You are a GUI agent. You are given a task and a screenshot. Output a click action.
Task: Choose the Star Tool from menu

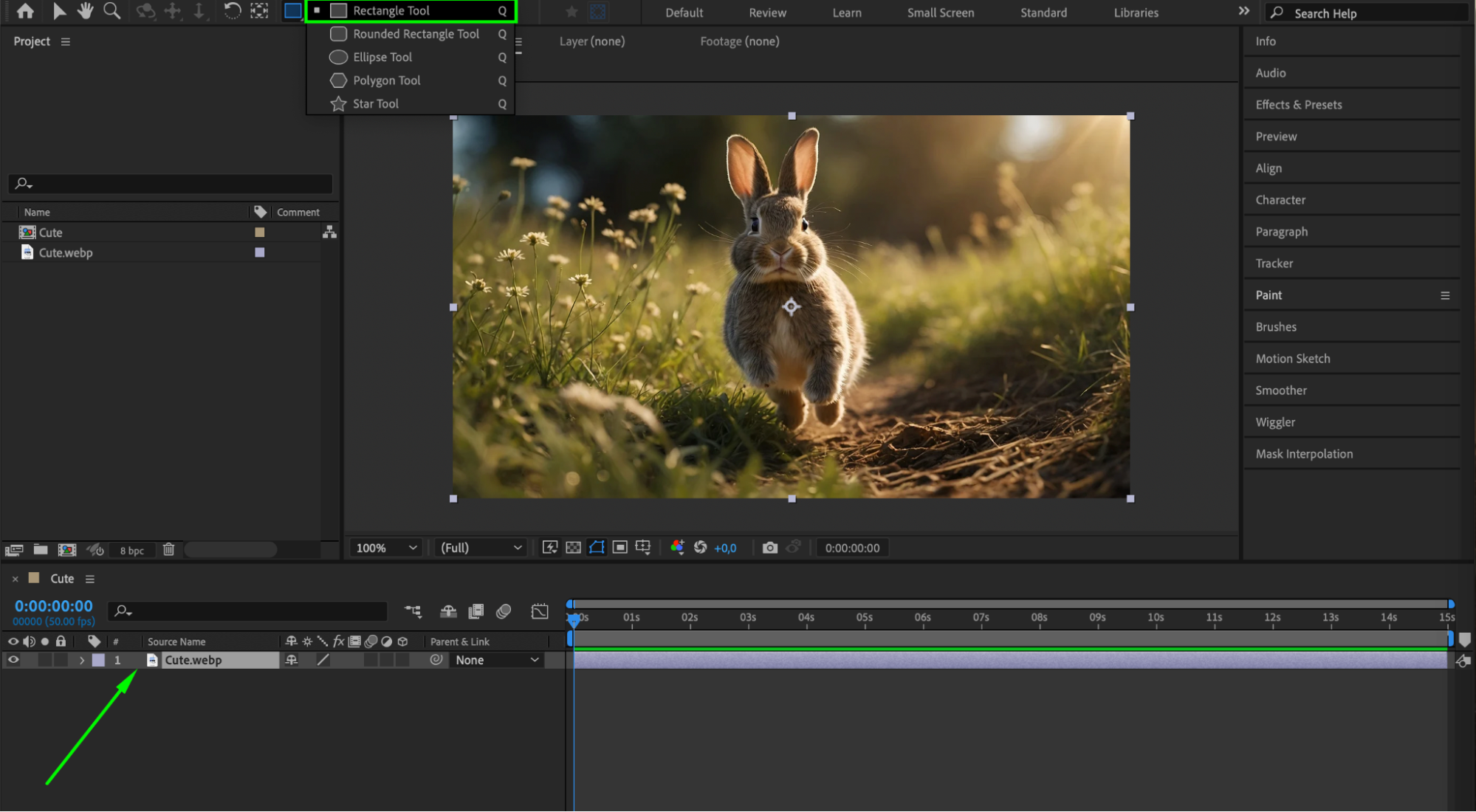375,104
